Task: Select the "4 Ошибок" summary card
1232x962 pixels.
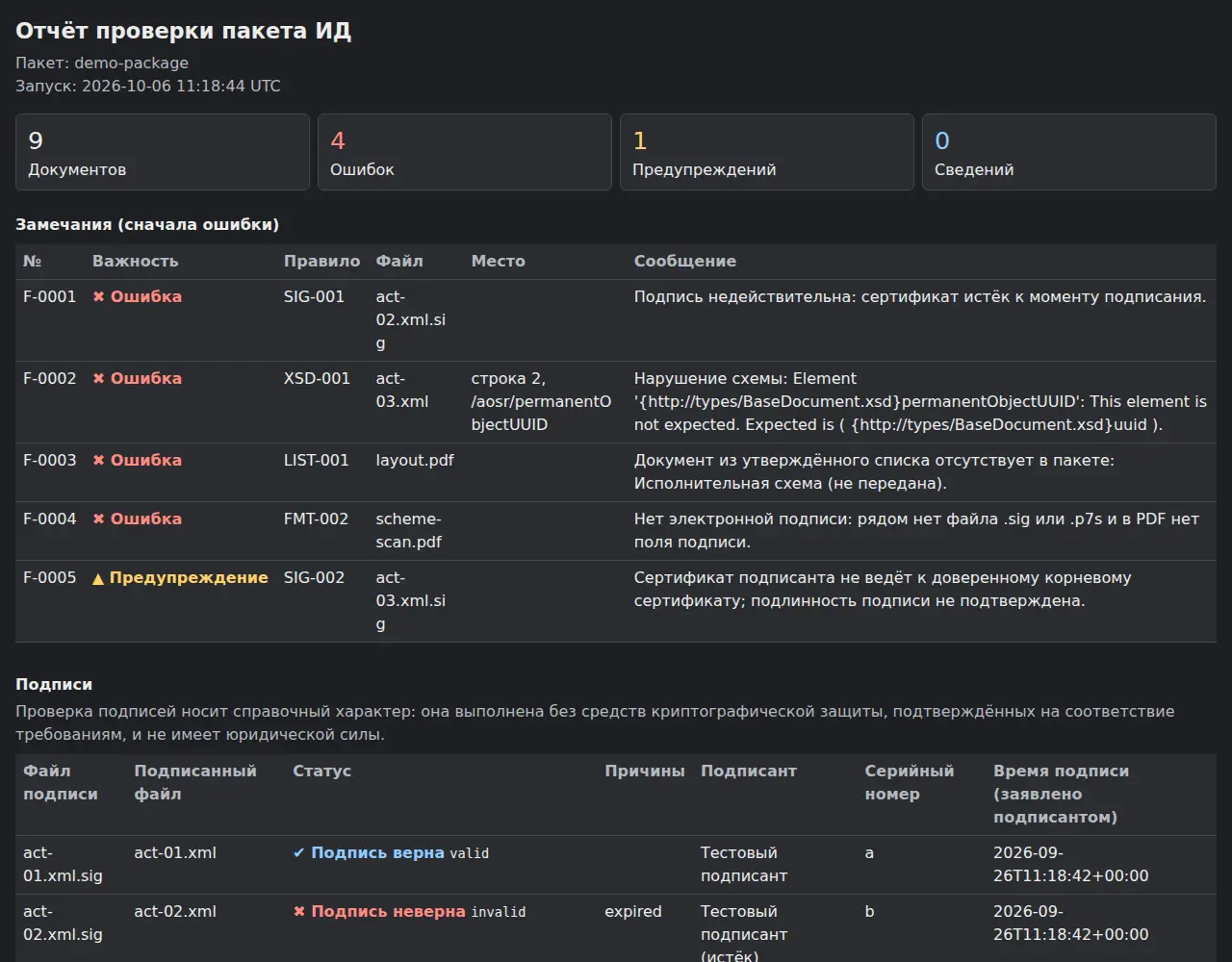Action: 465,152
